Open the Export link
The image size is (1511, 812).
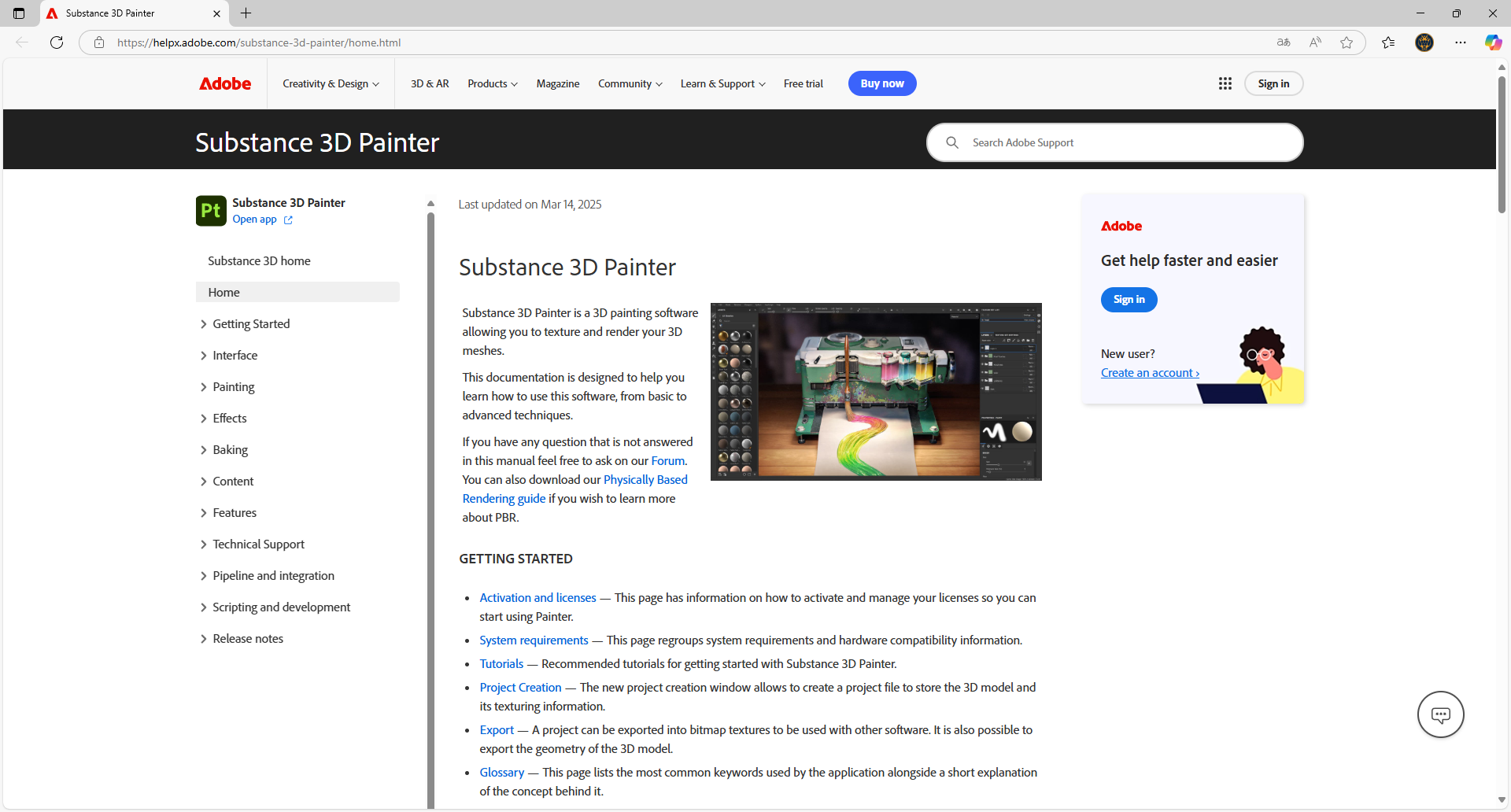[497, 730]
